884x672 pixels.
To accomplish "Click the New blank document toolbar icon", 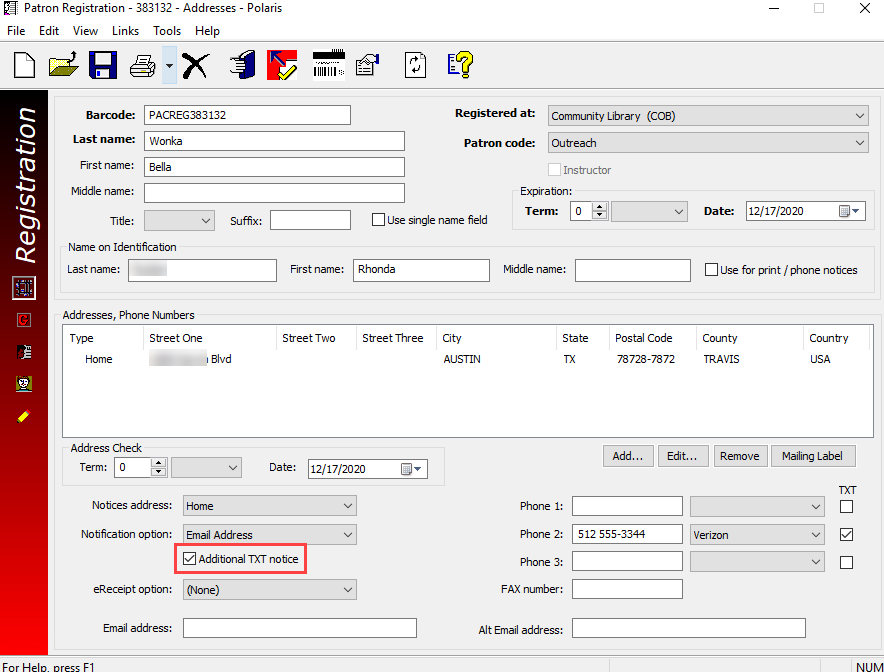I will [25, 66].
